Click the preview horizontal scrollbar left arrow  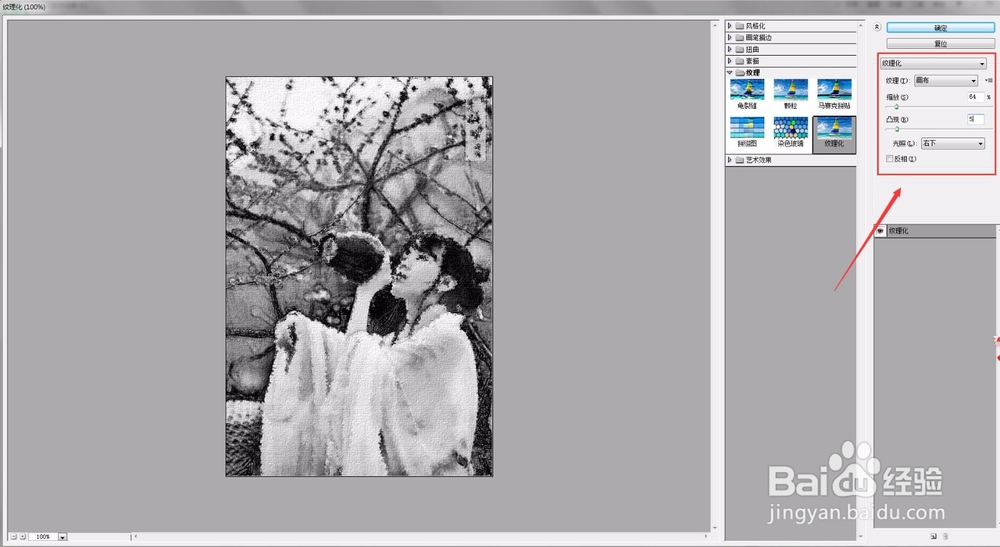[x=135, y=537]
